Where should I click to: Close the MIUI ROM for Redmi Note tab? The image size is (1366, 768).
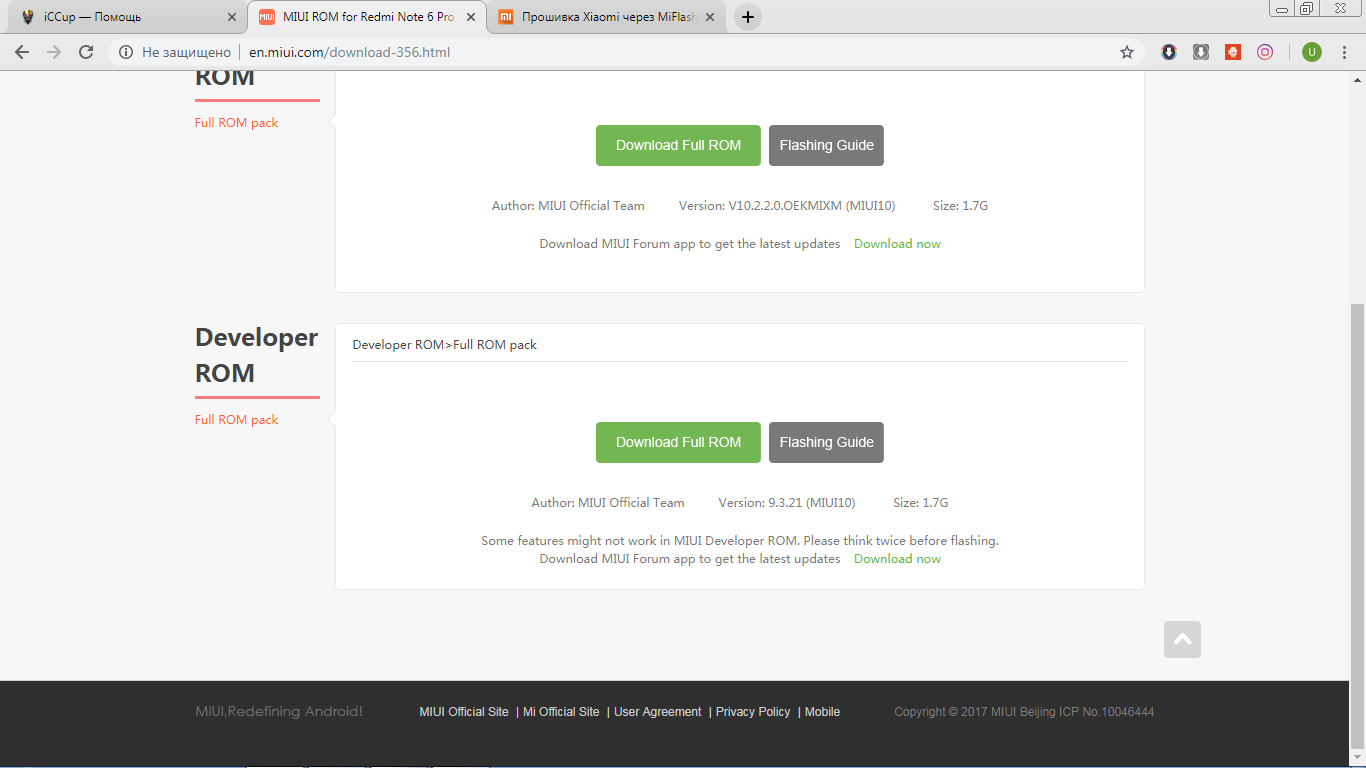[471, 17]
